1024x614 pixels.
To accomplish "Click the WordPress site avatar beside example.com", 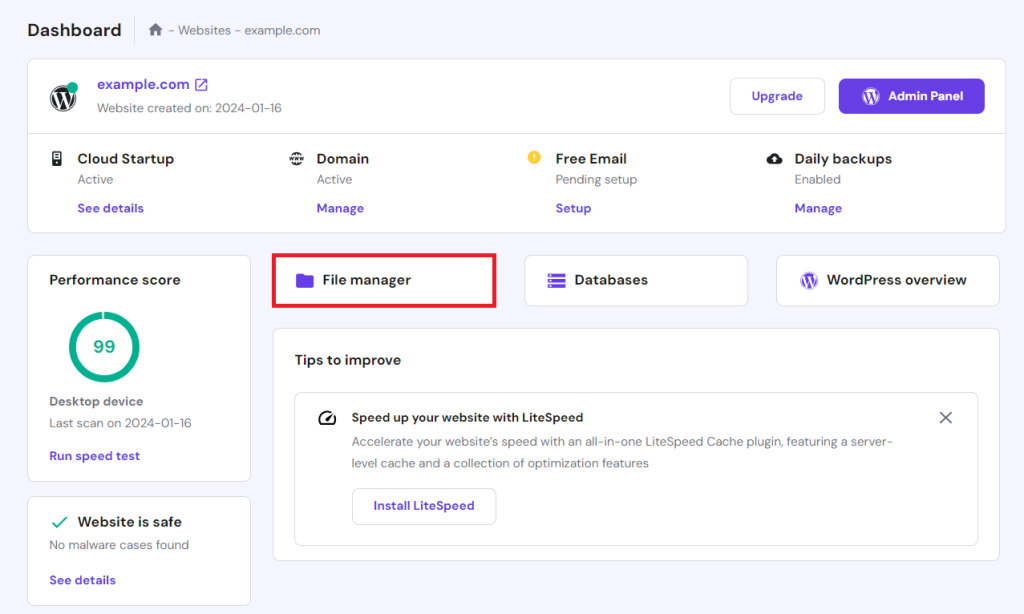I will click(62, 96).
